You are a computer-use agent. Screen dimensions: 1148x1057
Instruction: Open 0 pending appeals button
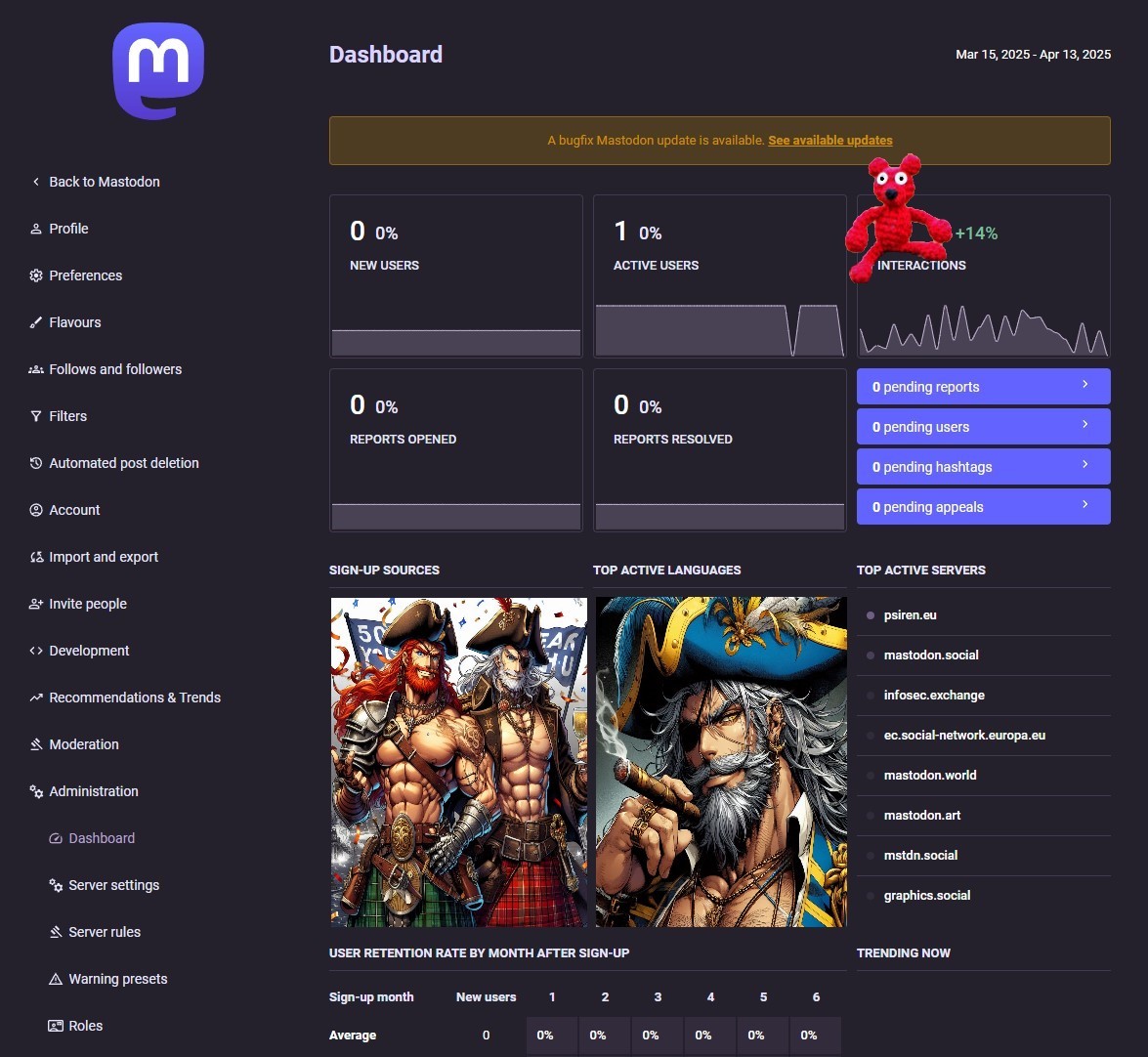pyautogui.click(x=983, y=507)
